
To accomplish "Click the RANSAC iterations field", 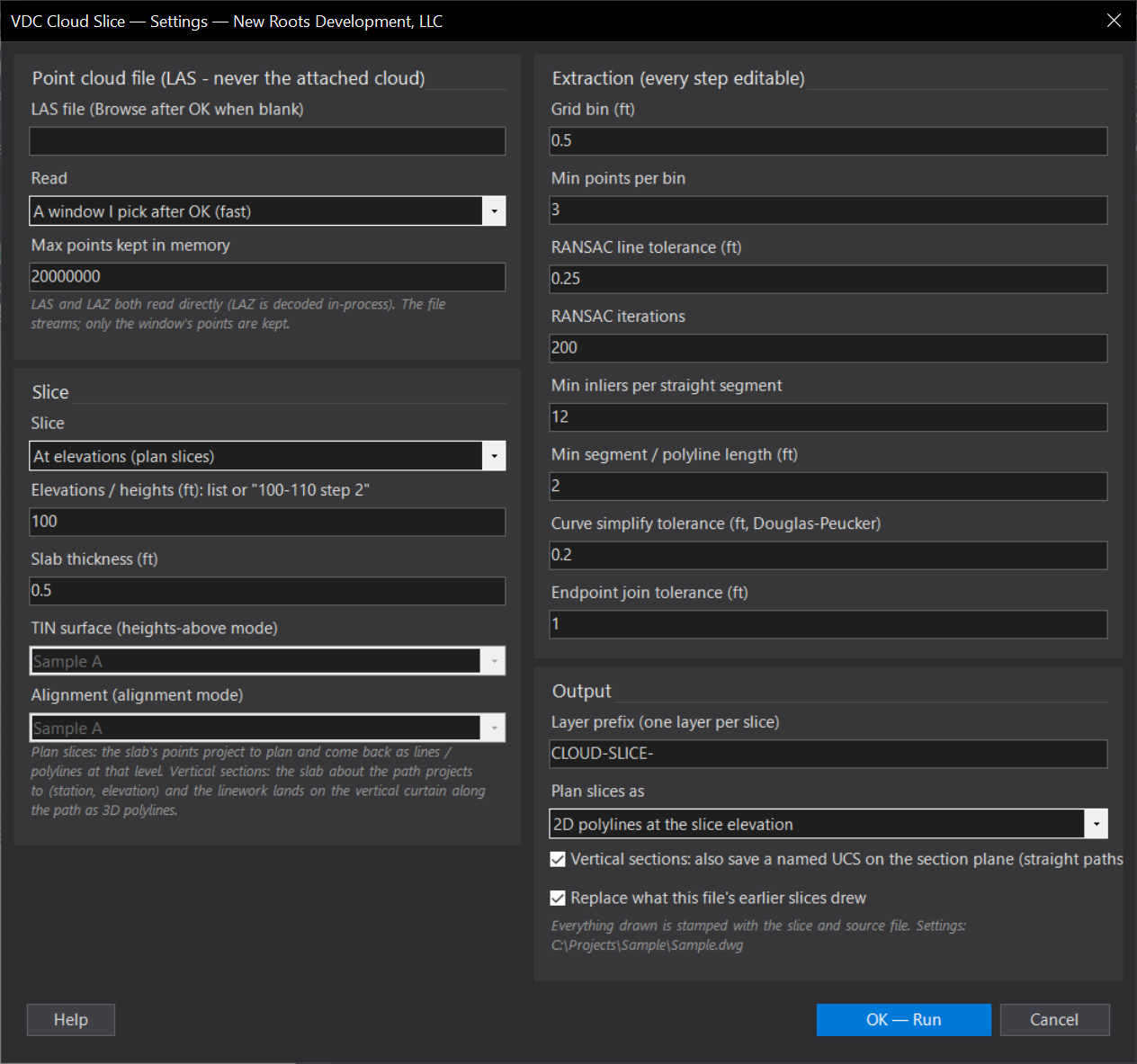I will (828, 348).
